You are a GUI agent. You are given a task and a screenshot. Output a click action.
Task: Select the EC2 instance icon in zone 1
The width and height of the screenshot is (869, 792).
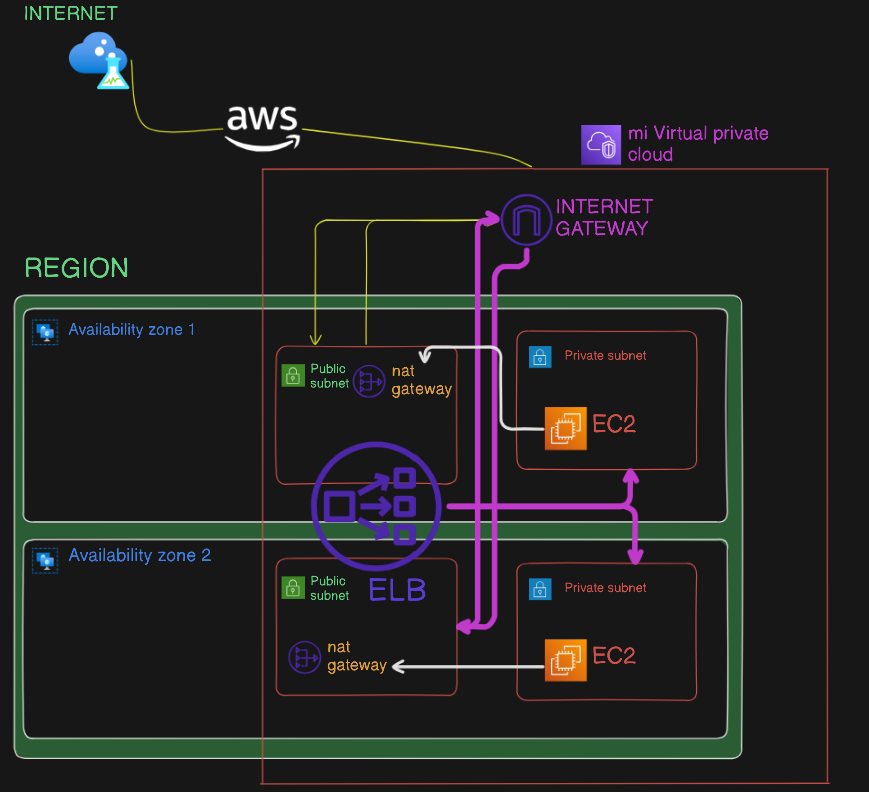[566, 428]
